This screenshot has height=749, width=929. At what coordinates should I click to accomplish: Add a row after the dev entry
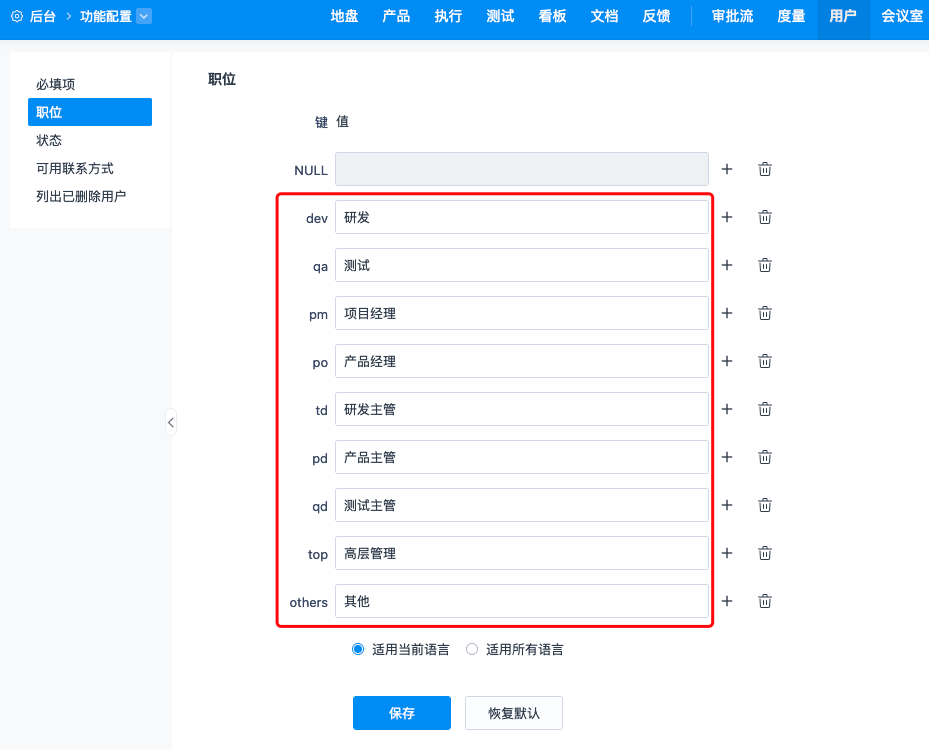[x=727, y=217]
